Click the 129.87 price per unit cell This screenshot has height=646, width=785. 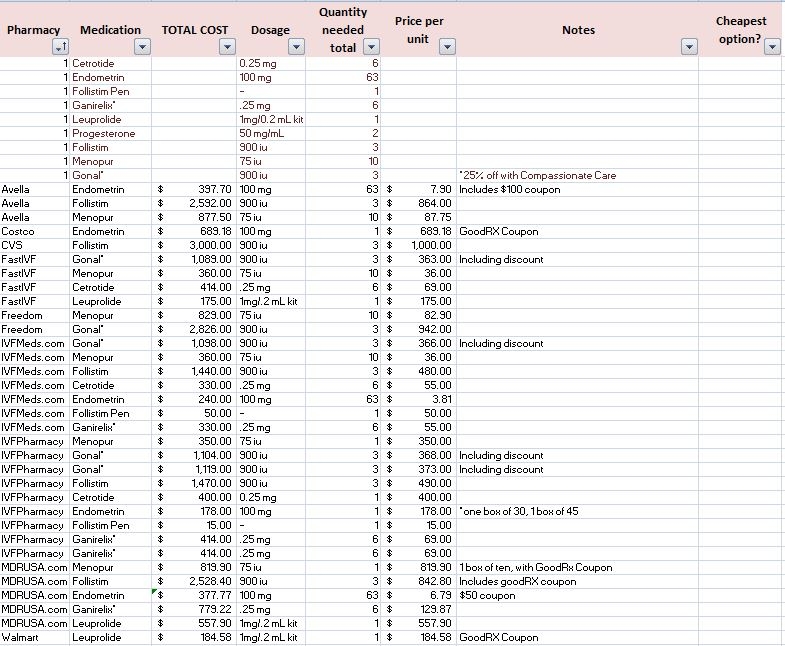[419, 610]
